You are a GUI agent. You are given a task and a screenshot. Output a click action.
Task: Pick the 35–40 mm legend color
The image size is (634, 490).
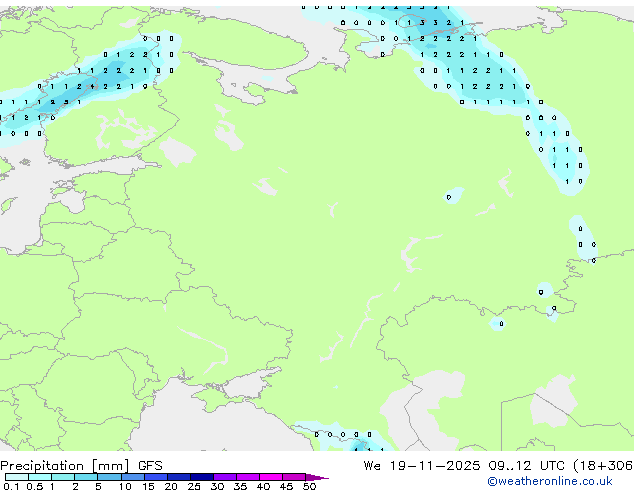(x=248, y=477)
